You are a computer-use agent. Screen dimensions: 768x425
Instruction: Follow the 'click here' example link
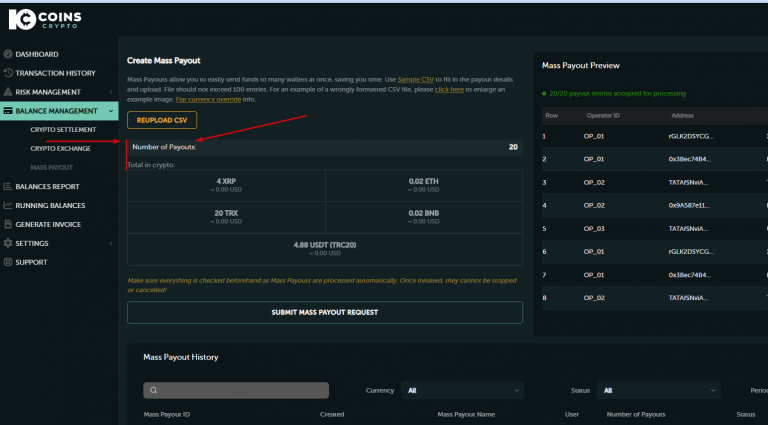tap(449, 90)
